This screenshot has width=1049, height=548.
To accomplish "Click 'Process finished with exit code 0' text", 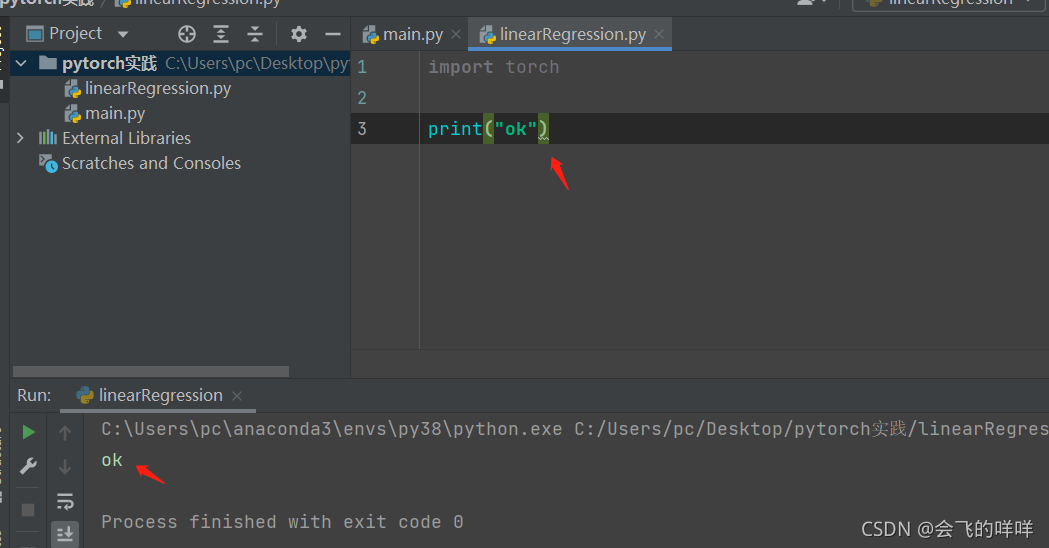I will click(282, 522).
